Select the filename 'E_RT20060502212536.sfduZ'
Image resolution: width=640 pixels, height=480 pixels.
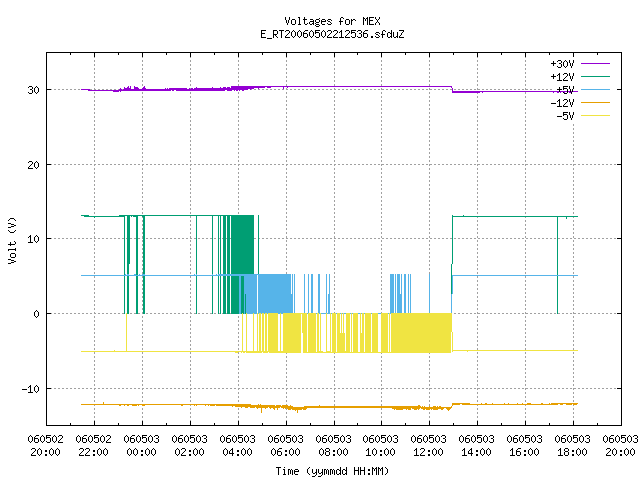point(332,34)
